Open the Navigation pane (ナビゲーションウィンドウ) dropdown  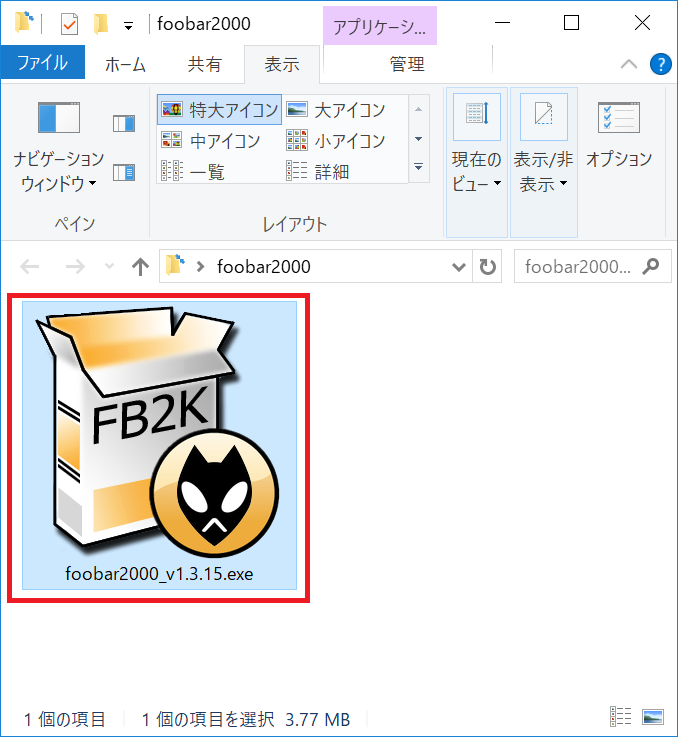coord(59,147)
